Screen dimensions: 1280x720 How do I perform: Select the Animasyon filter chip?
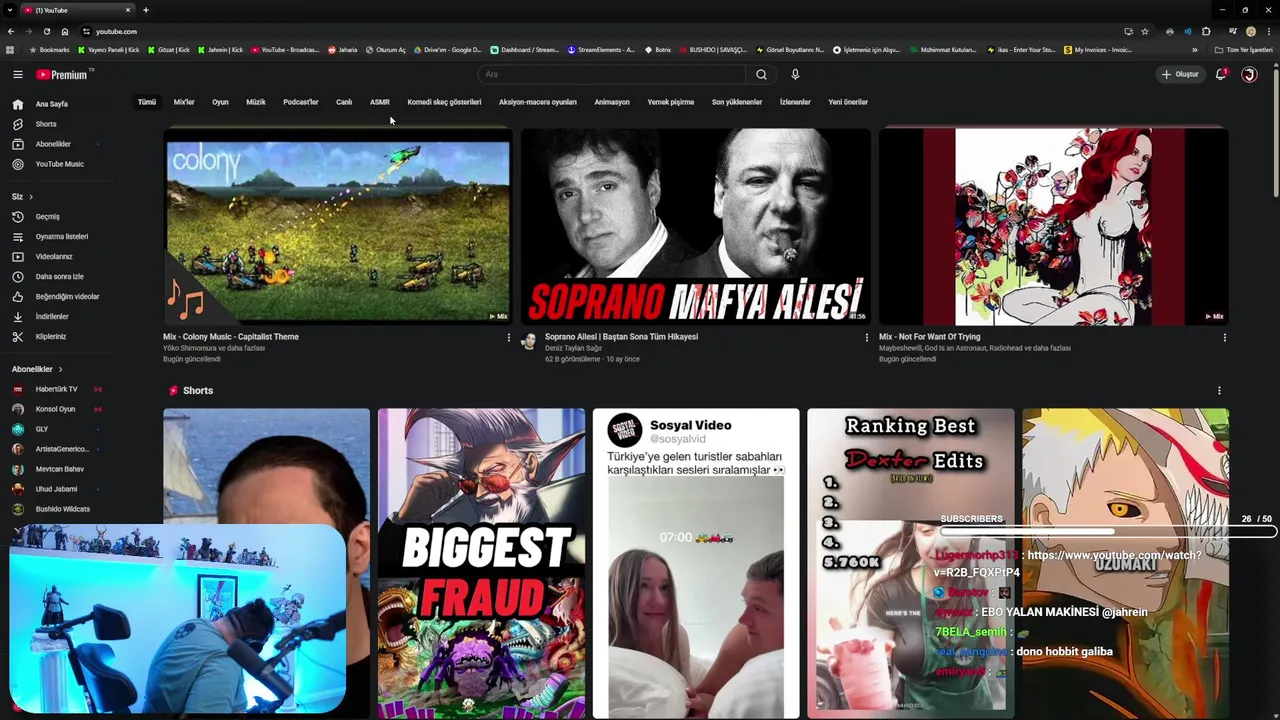tap(612, 102)
